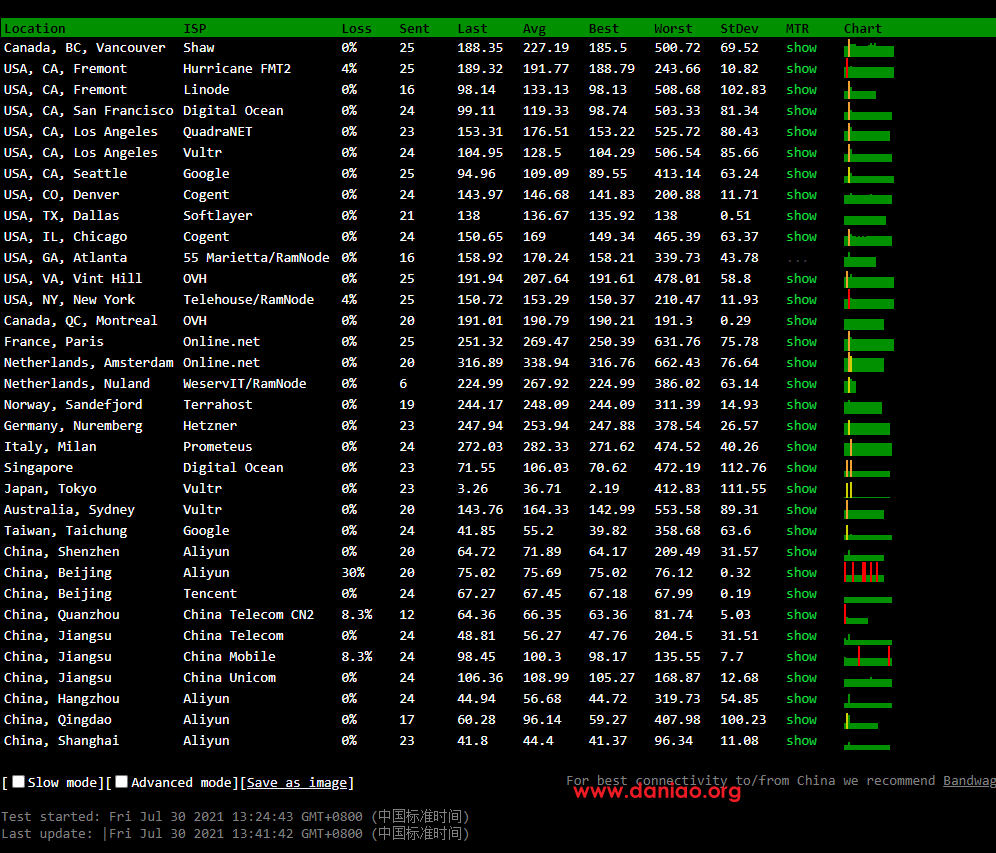The height and width of the screenshot is (853, 996).
Task: Click the '55 Marietta/RamNode' ISP cell
Action: [257, 257]
